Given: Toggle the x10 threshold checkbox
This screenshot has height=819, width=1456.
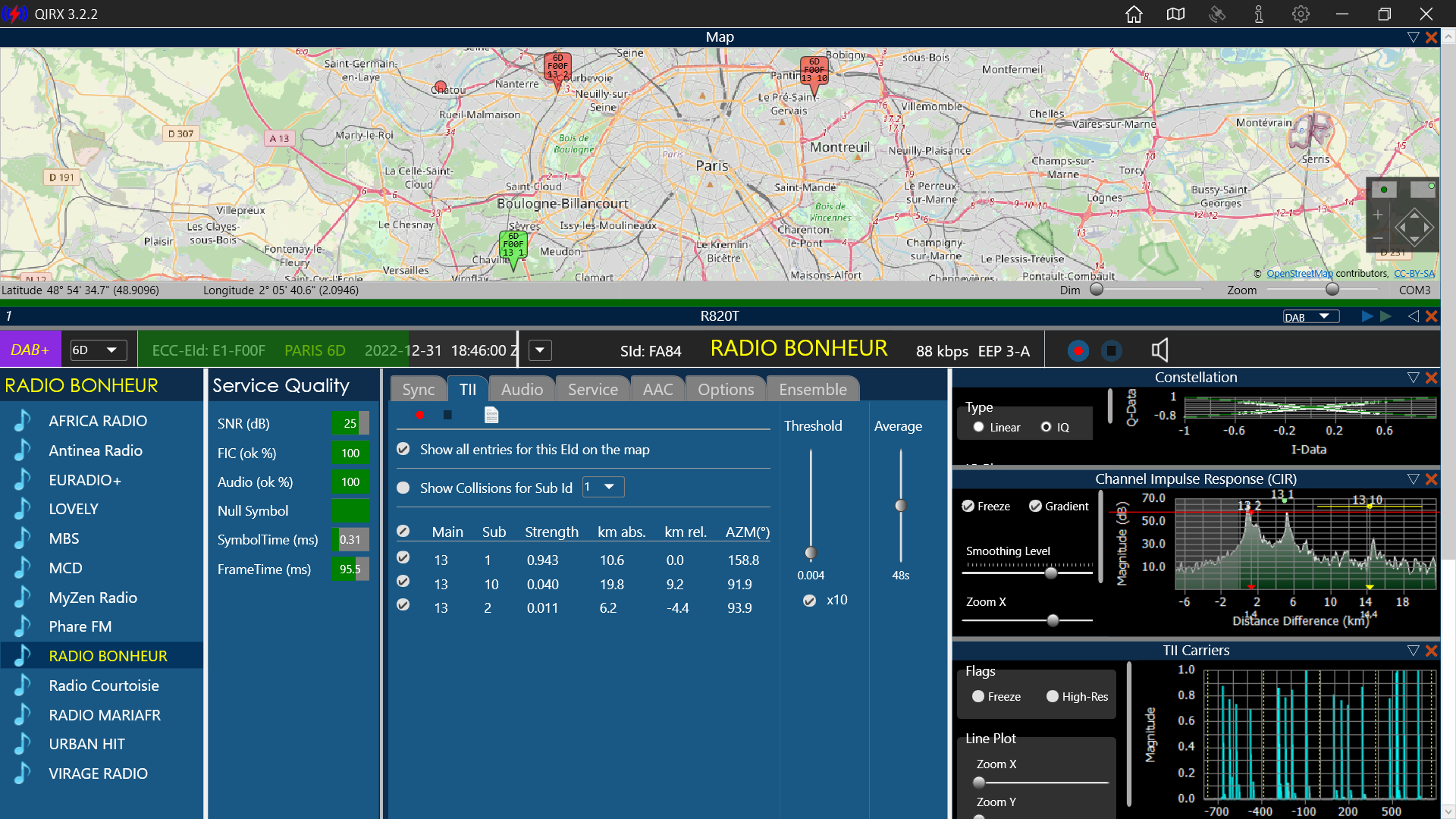Looking at the screenshot, I should (x=810, y=601).
